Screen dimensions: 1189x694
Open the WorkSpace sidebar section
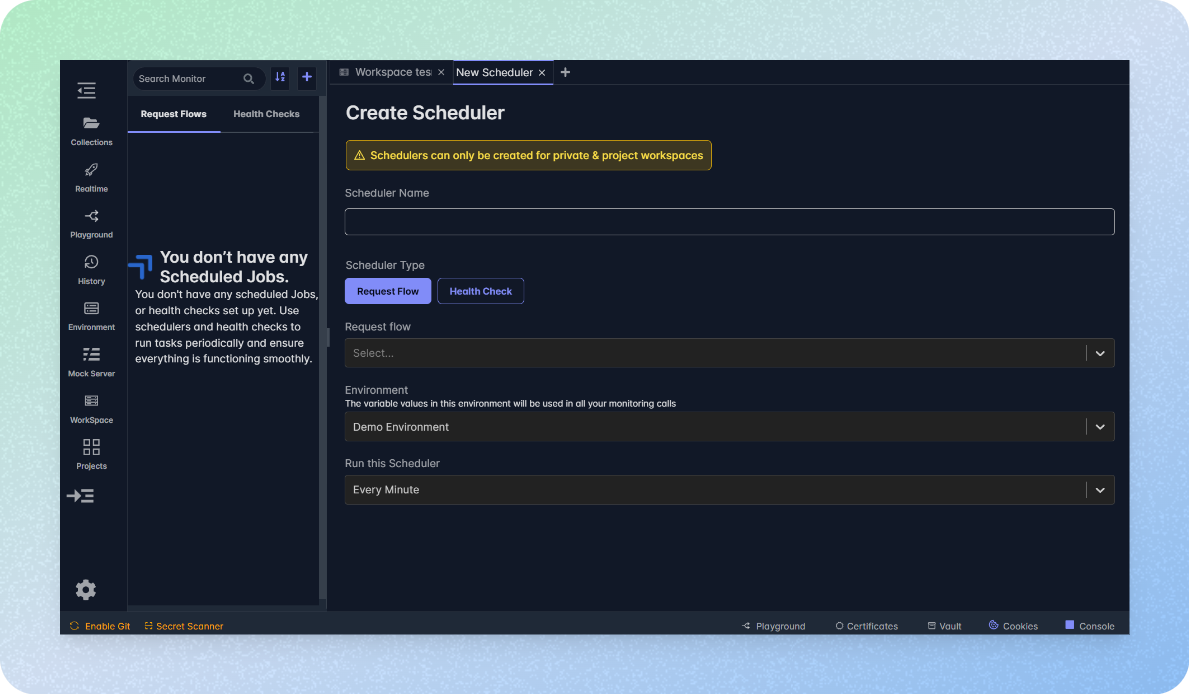coord(91,409)
